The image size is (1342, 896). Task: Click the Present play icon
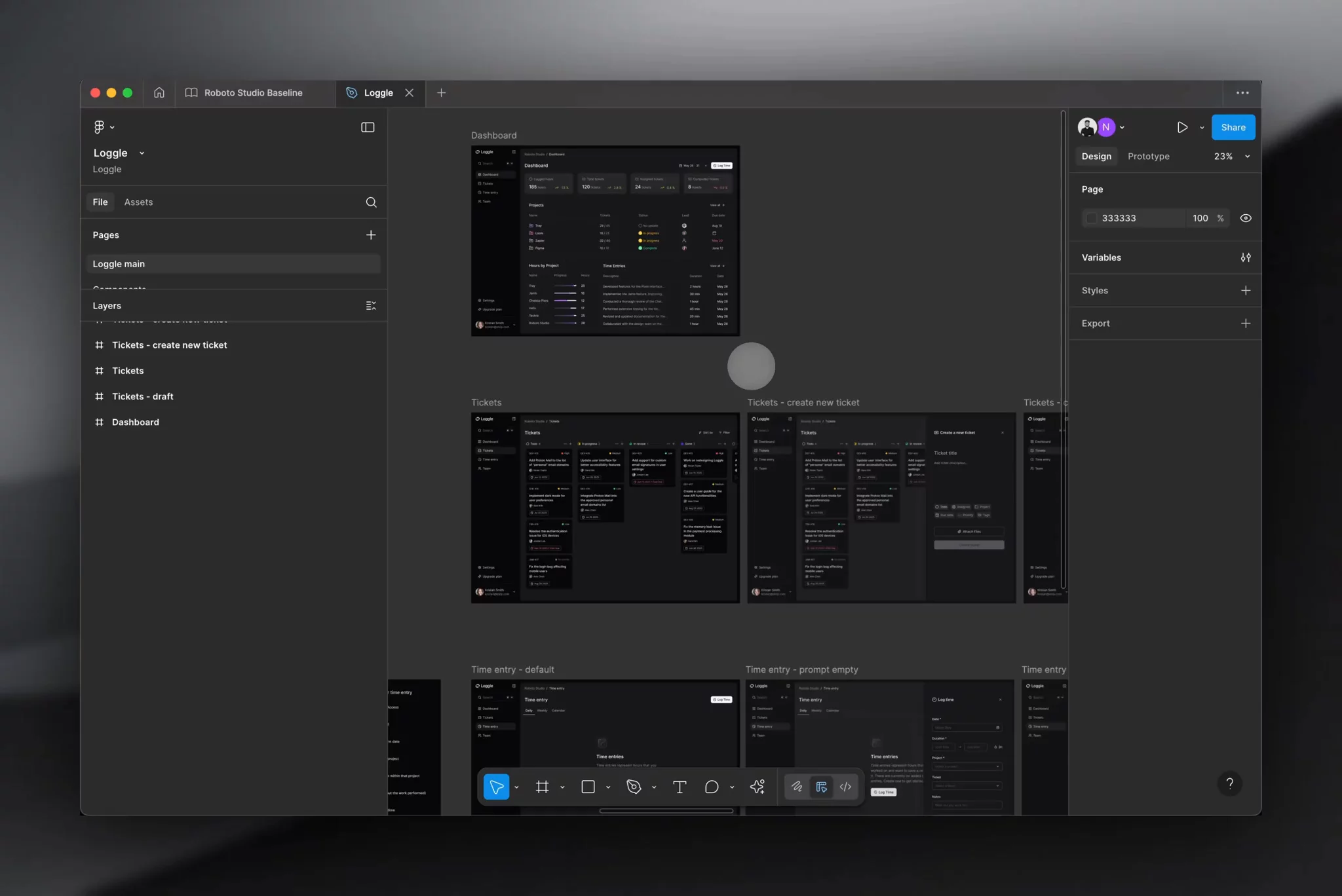pos(1182,128)
